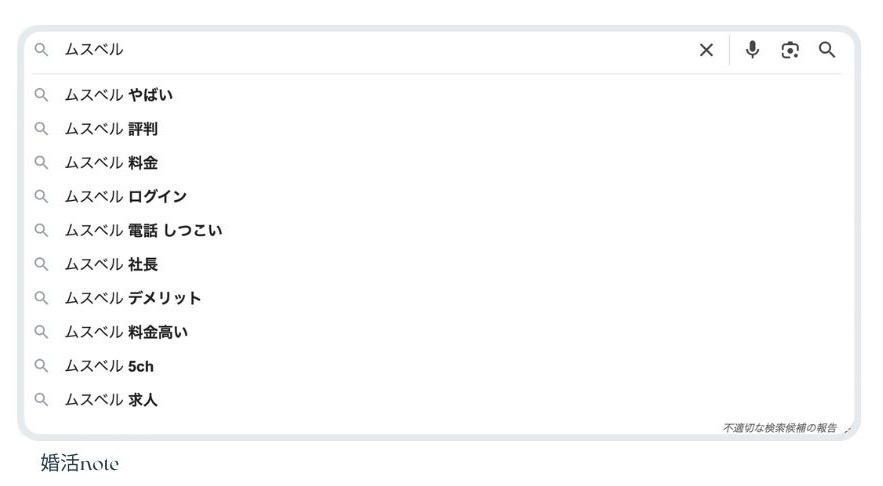Pick the suggestion ムスベル ログイン
The width and height of the screenshot is (883, 486).
click(x=439, y=196)
